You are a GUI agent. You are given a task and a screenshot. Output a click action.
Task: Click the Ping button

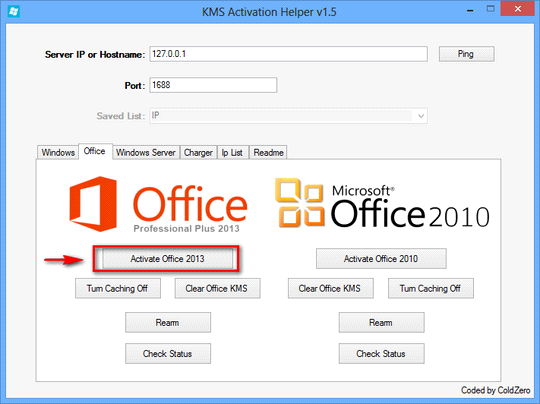(x=466, y=54)
